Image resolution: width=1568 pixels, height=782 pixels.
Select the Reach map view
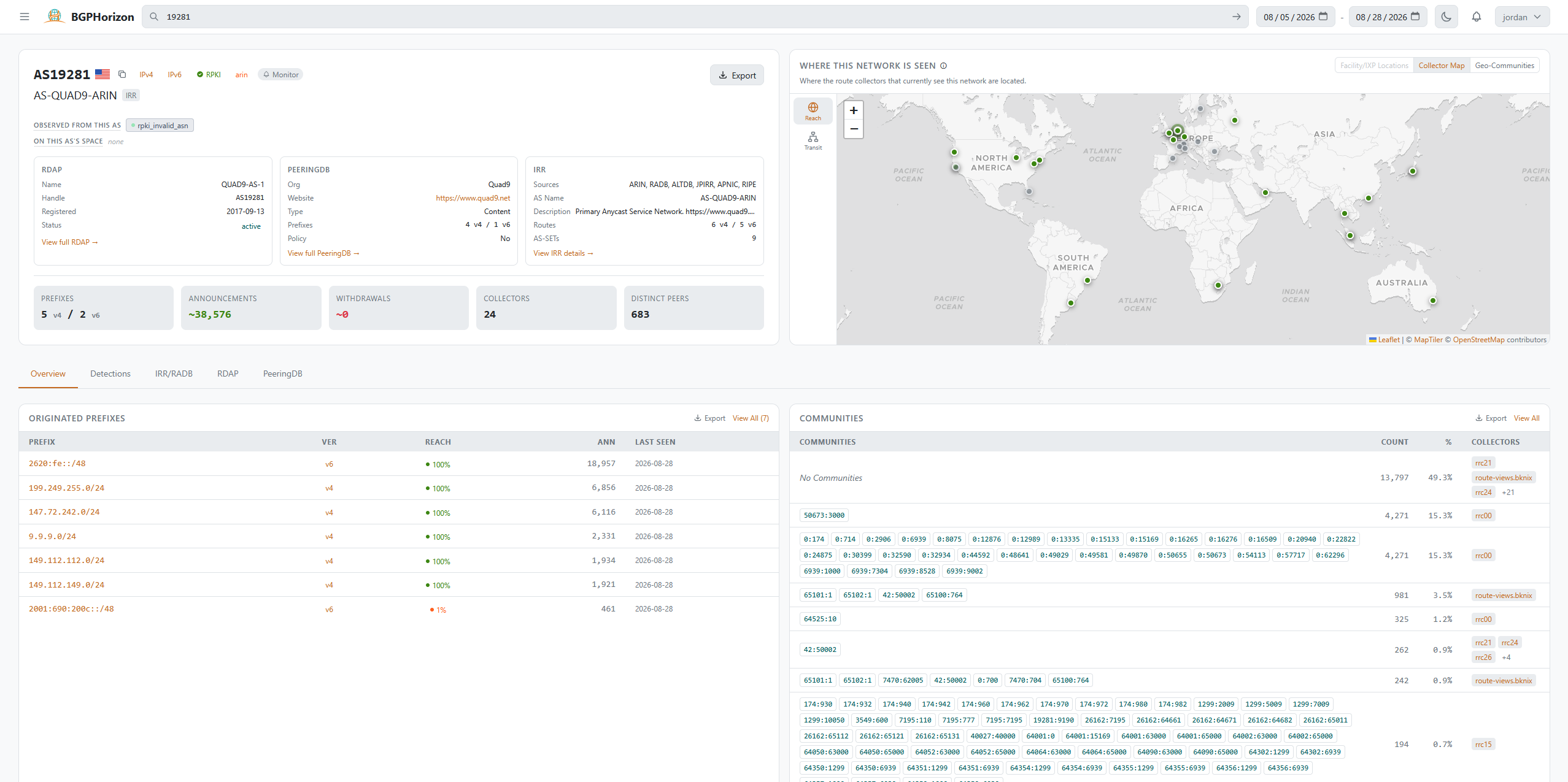813,111
